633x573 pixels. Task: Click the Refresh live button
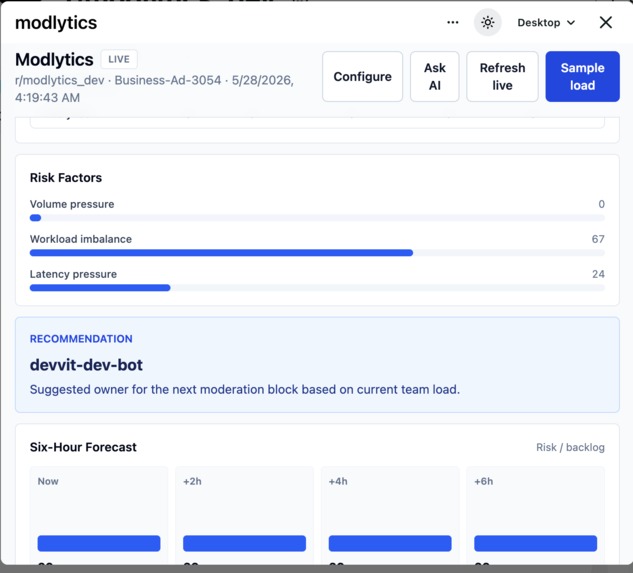click(502, 76)
